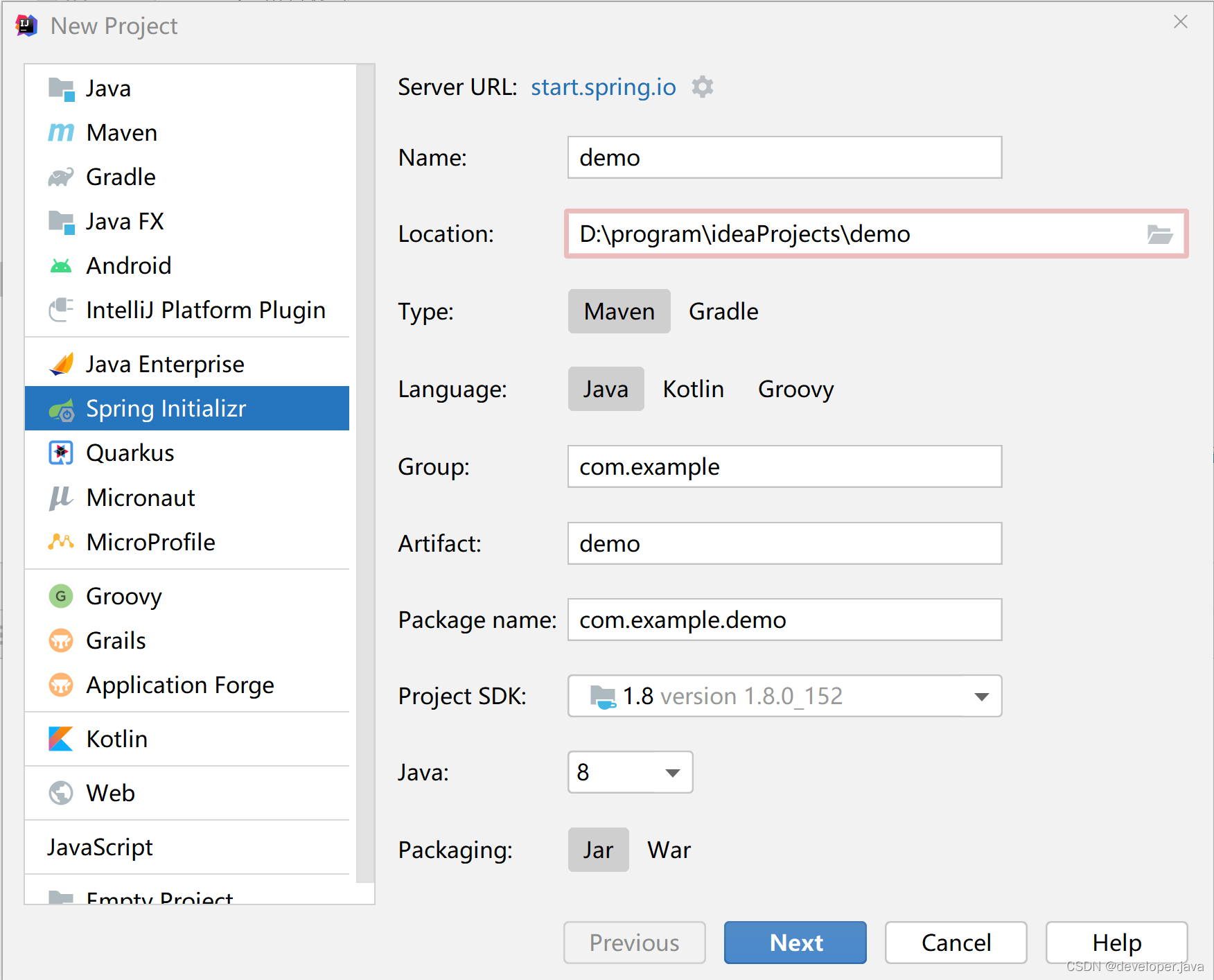The height and width of the screenshot is (980, 1214).
Task: Choose Kotlin as the language
Action: pyautogui.click(x=694, y=389)
